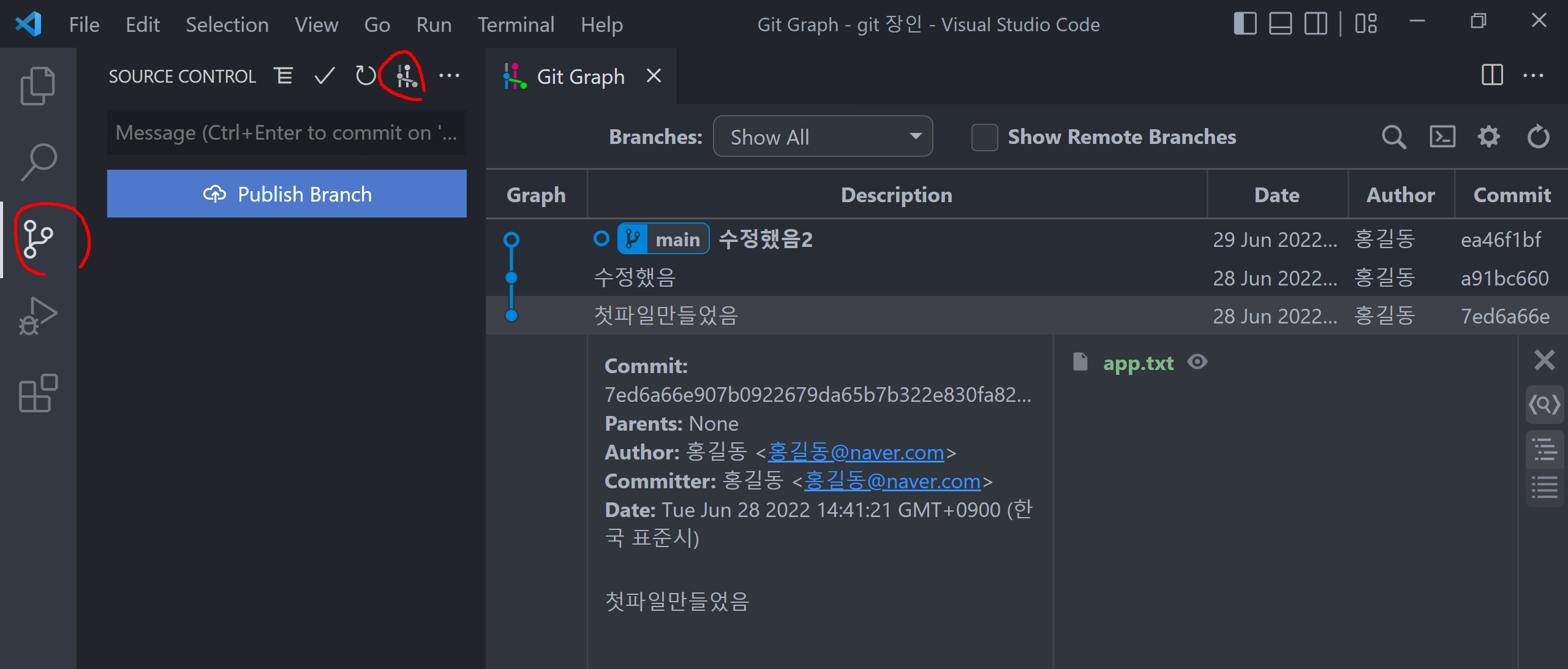Open Git Graph from Source Control toolbar
This screenshot has width=1568, height=669.
pyautogui.click(x=406, y=77)
